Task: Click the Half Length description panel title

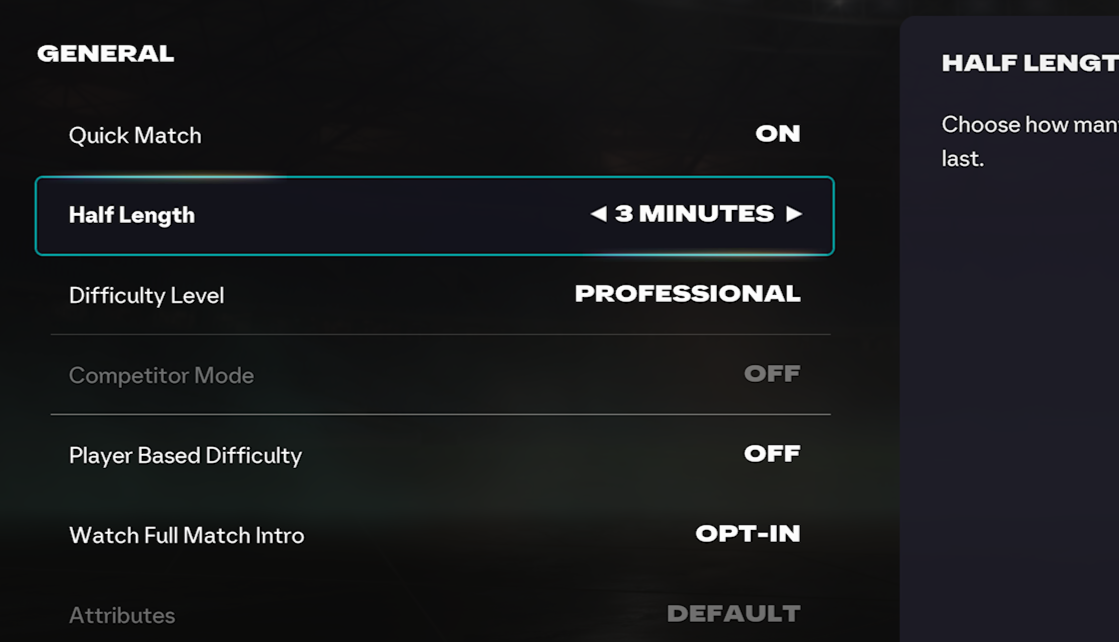Action: 1029,64
